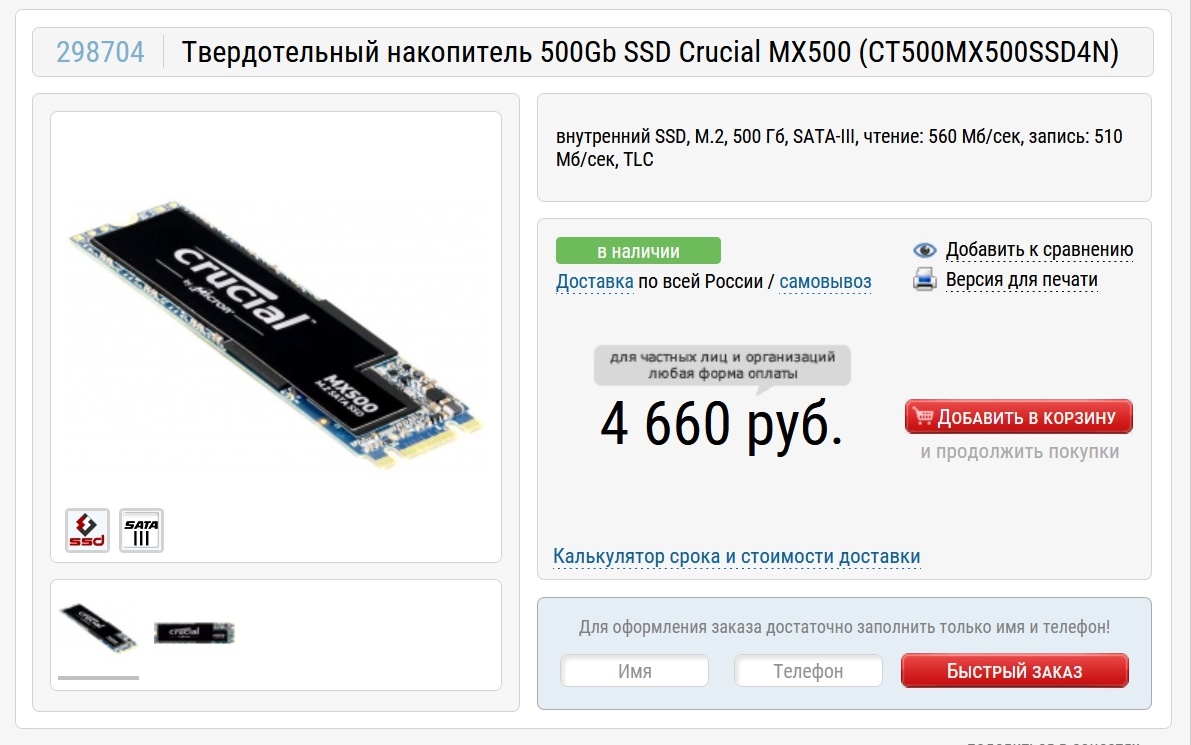Select the second flat SSD thumbnail

tap(194, 633)
